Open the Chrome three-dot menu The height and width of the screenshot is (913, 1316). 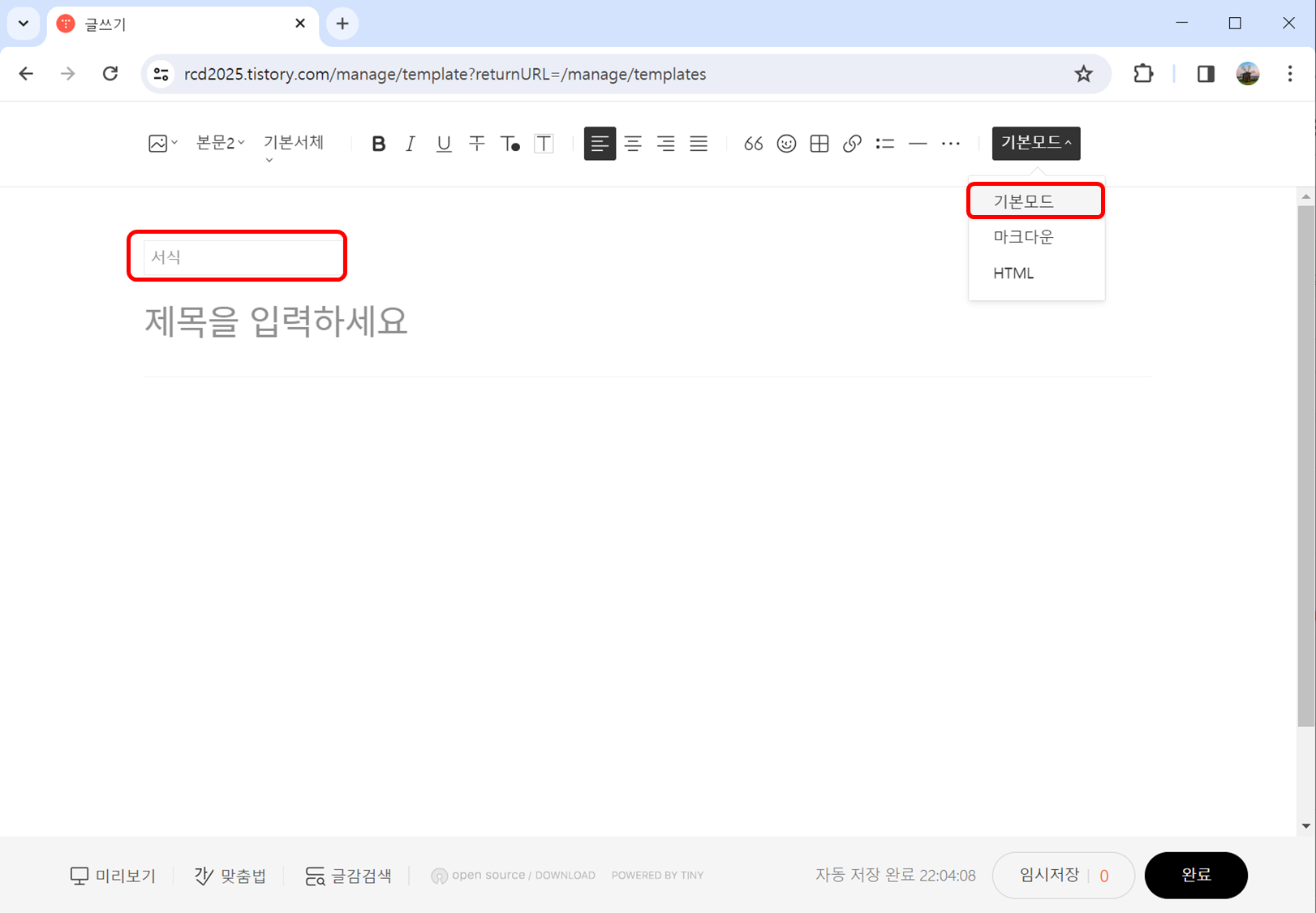pyautogui.click(x=1290, y=74)
